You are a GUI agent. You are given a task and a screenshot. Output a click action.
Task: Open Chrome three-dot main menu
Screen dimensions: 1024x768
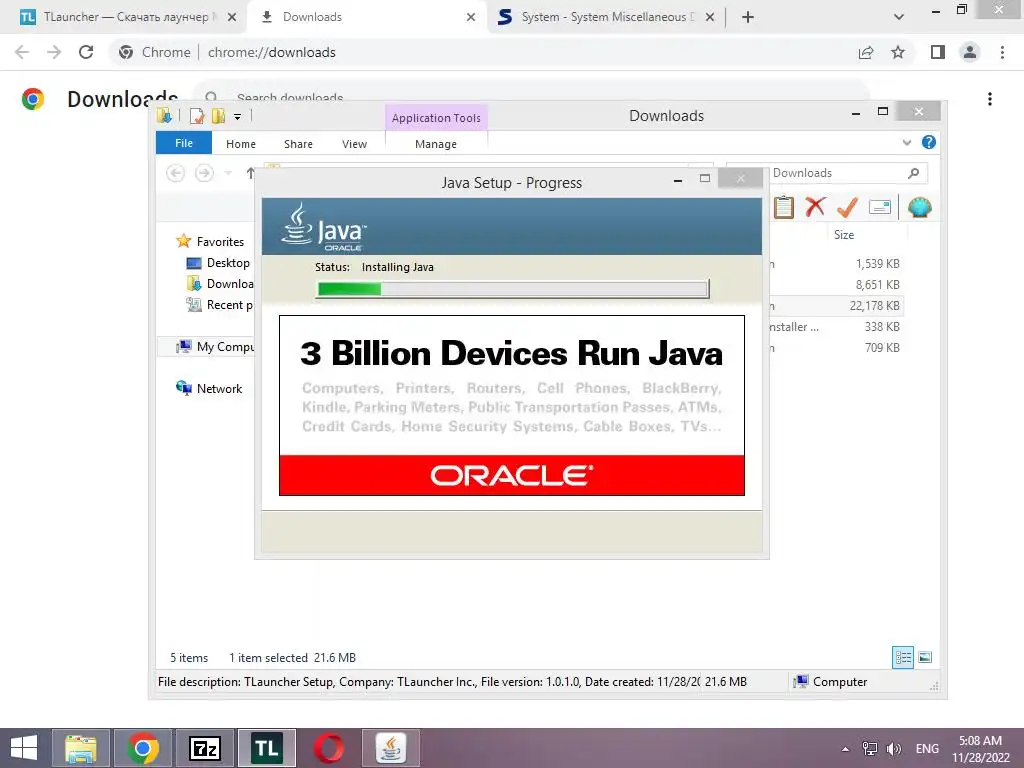coord(1002,52)
